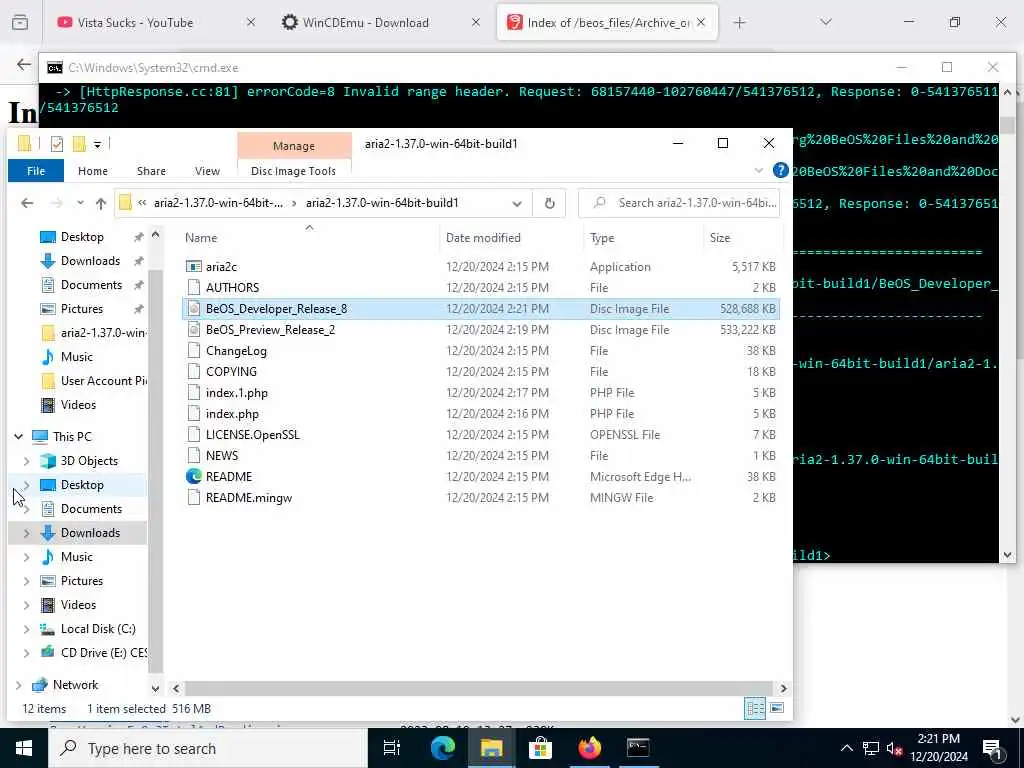Switch to large thumbnails view icon
This screenshot has height=768, width=1024.
tap(776, 708)
